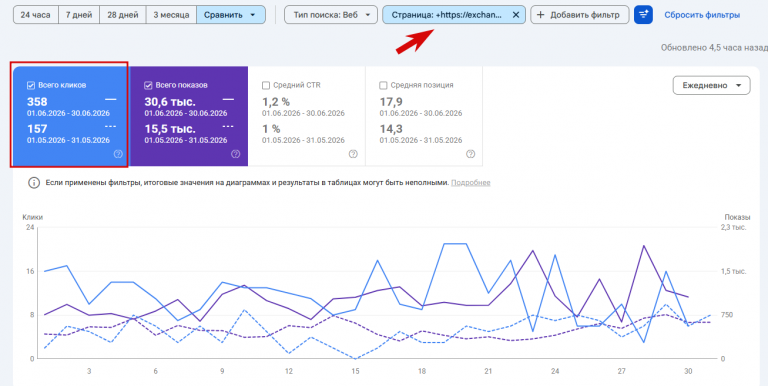Select the 28 дней date range
768x386 pixels.
click(x=123, y=15)
